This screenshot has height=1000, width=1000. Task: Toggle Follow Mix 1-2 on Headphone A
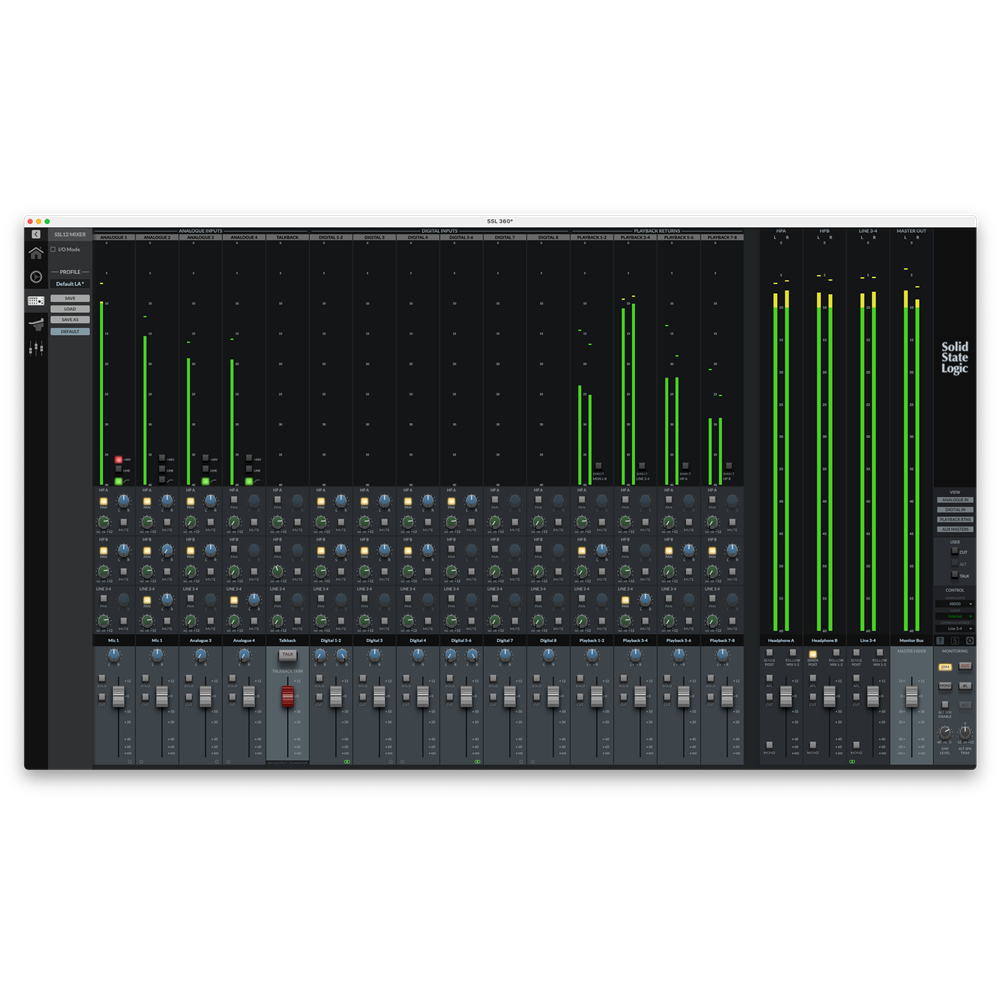(792, 653)
